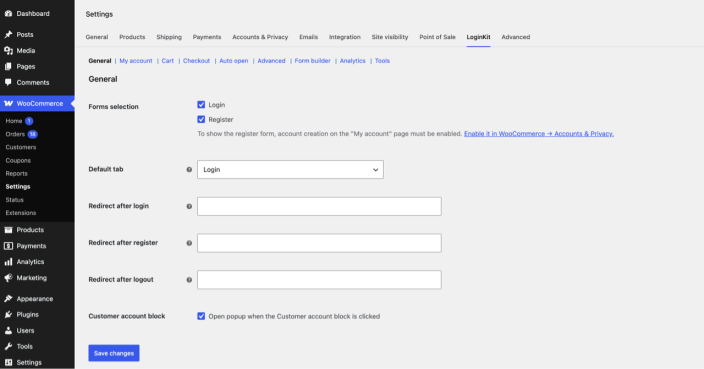Click the Orders count badge
The height and width of the screenshot is (369, 704).
(32, 134)
